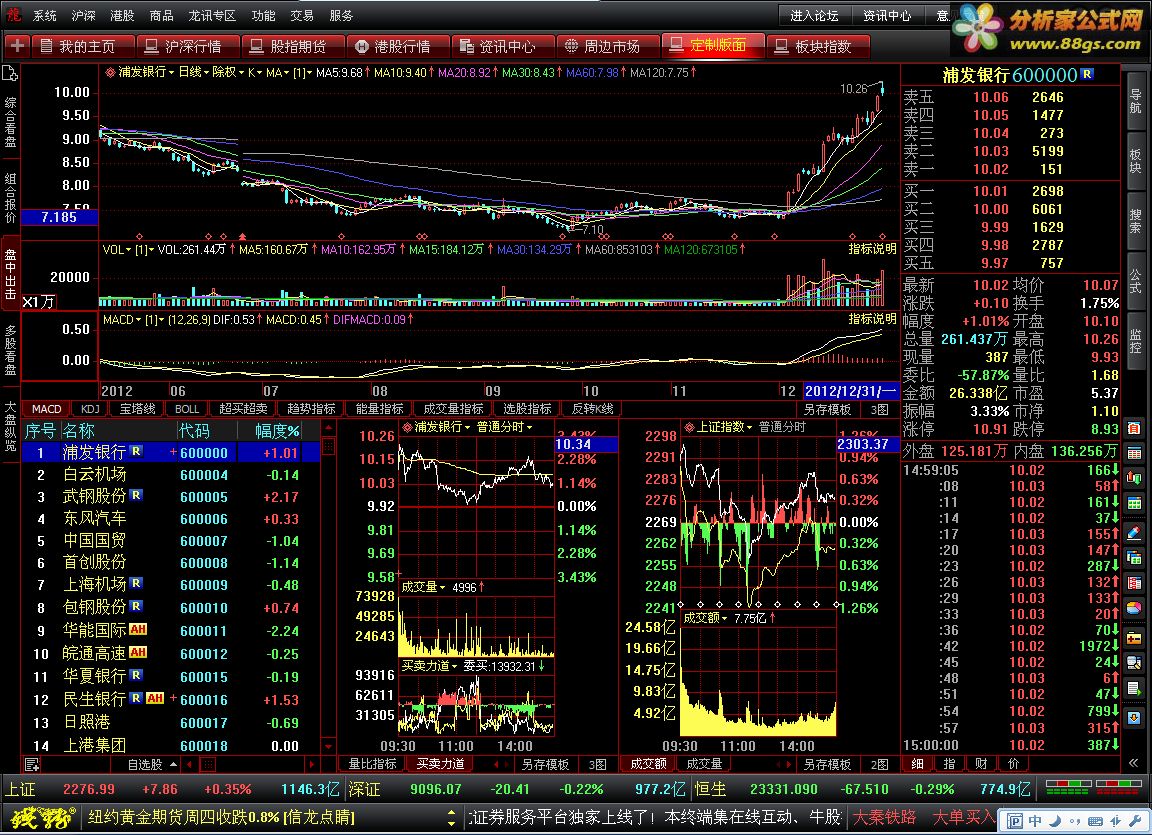
Task: Click the keyboard icon in IME bar
Action: 1094,820
